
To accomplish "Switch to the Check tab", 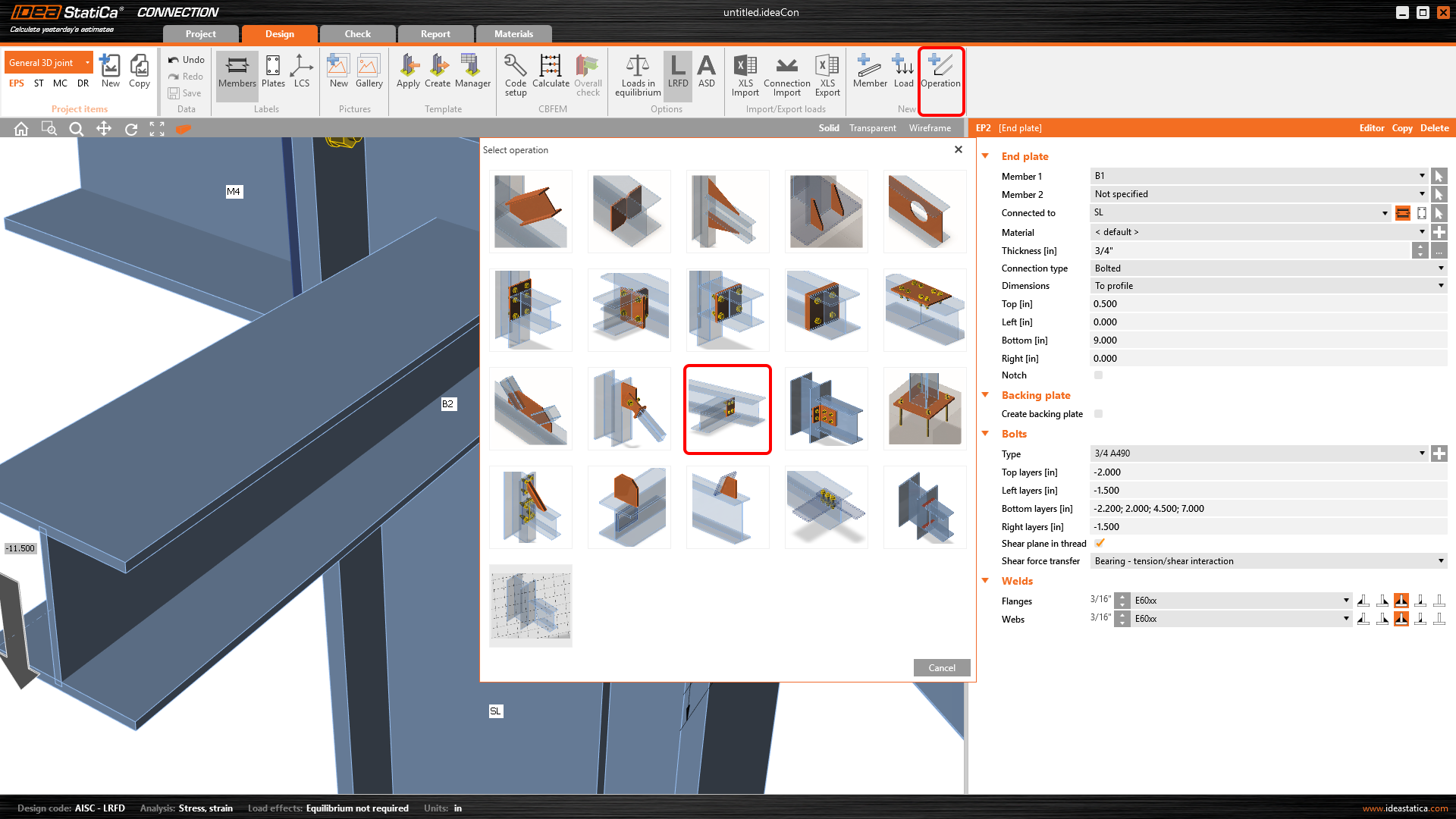I will (357, 34).
